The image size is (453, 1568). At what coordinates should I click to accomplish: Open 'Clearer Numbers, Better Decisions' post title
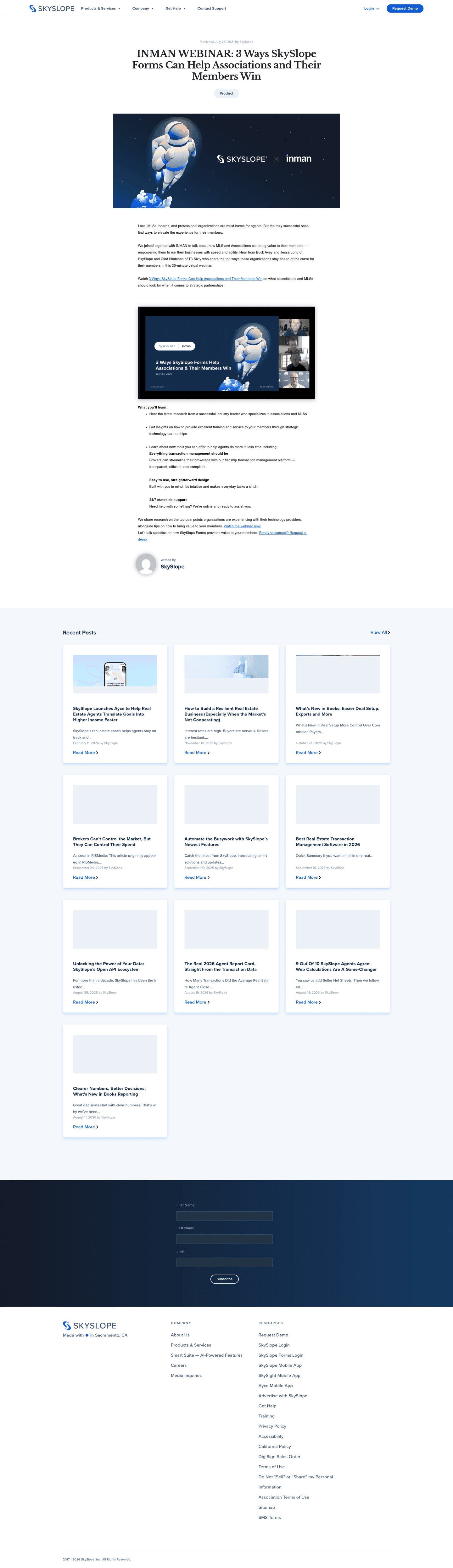(109, 1091)
